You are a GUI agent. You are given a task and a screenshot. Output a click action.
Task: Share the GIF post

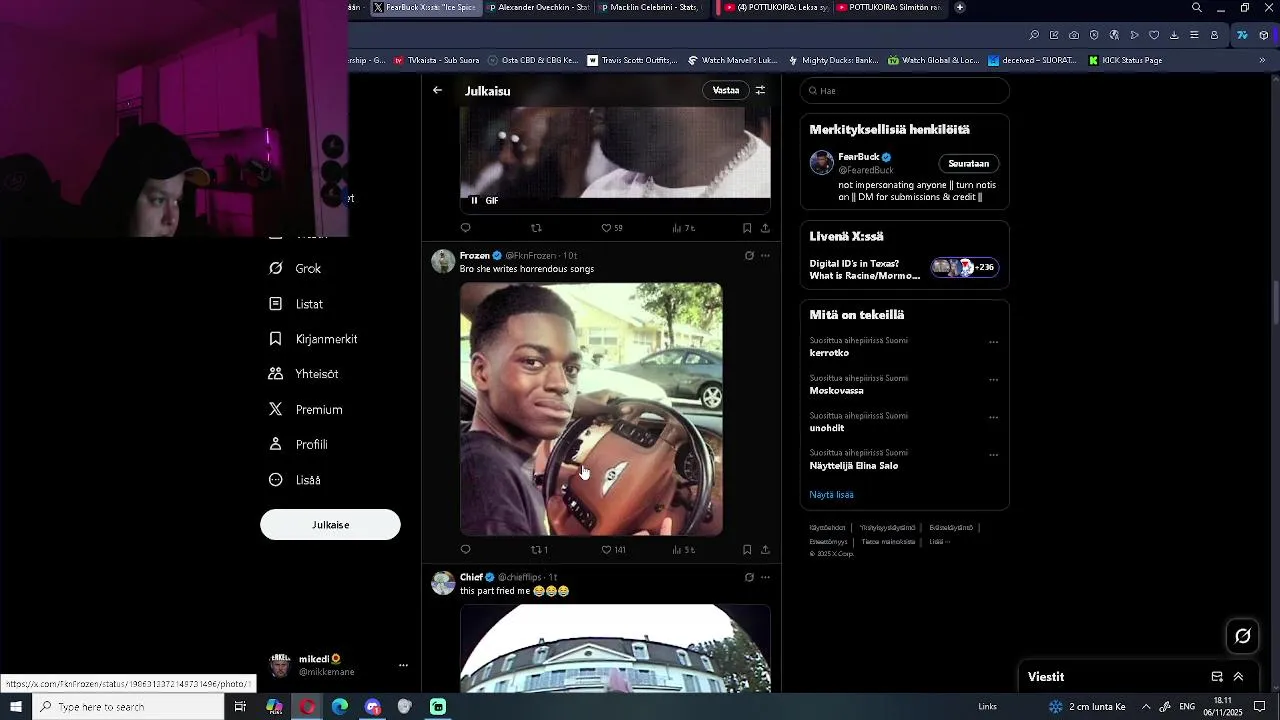coord(765,228)
